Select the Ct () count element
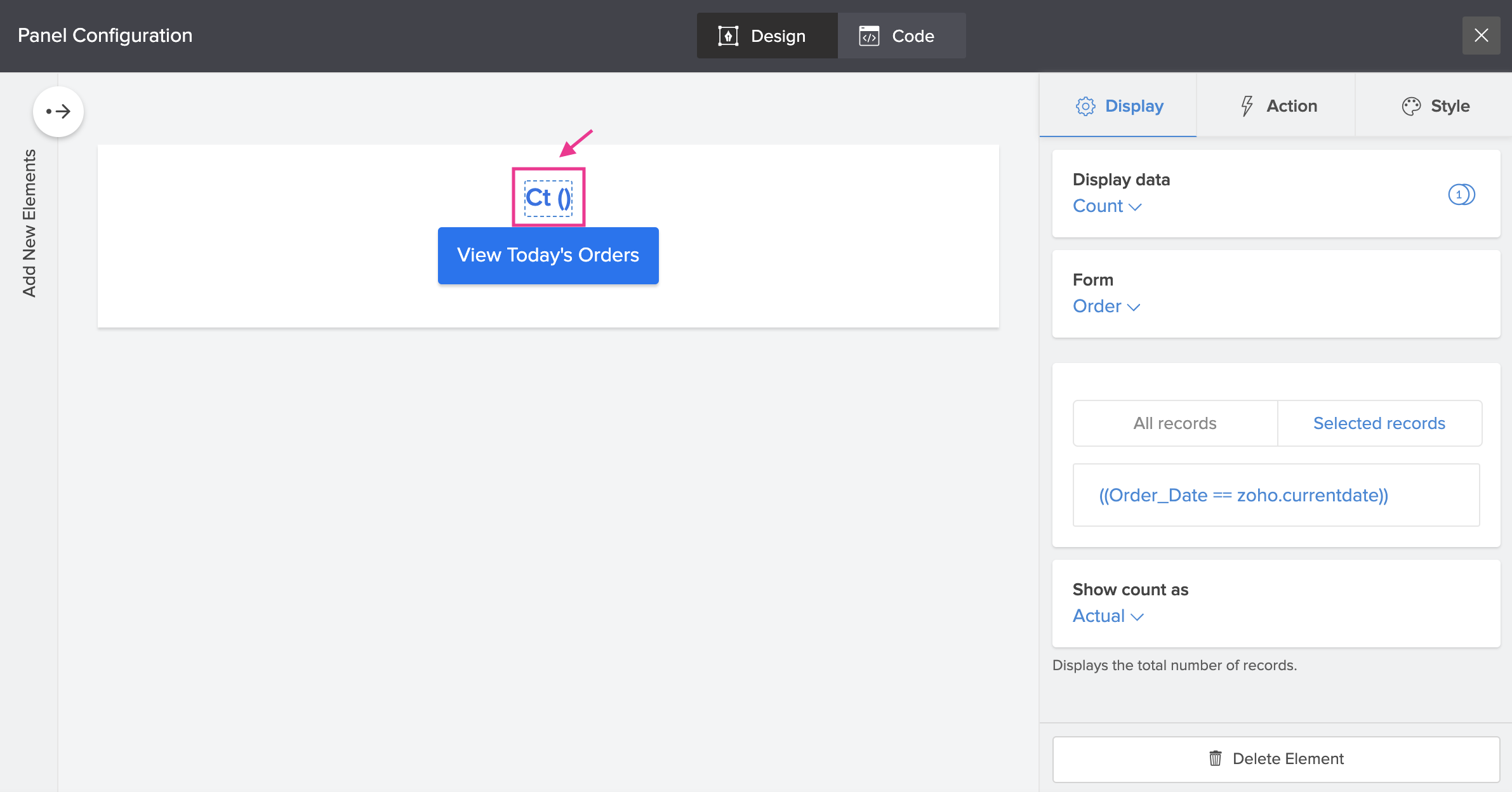 pos(548,197)
